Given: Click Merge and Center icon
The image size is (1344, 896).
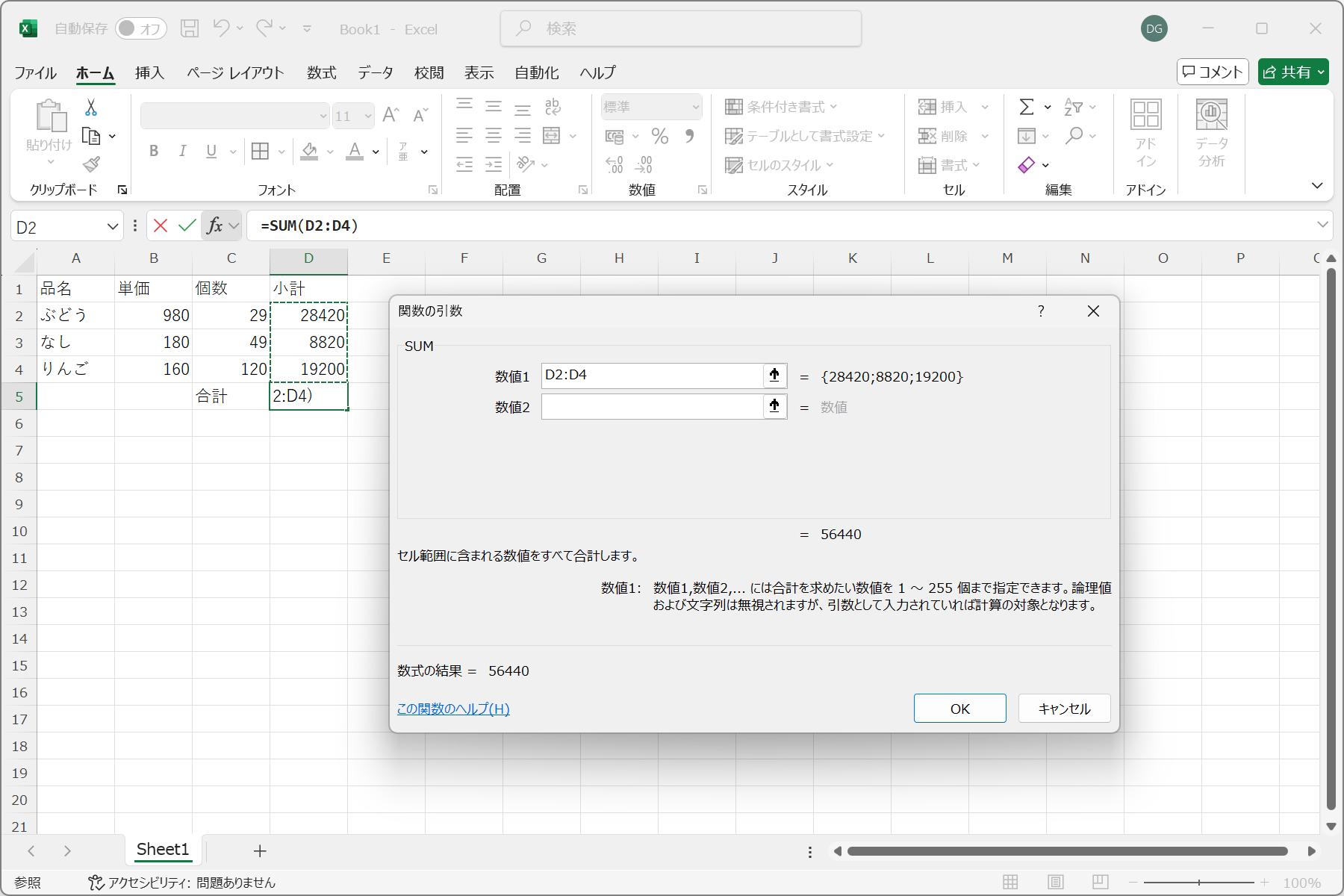Looking at the screenshot, I should [552, 136].
